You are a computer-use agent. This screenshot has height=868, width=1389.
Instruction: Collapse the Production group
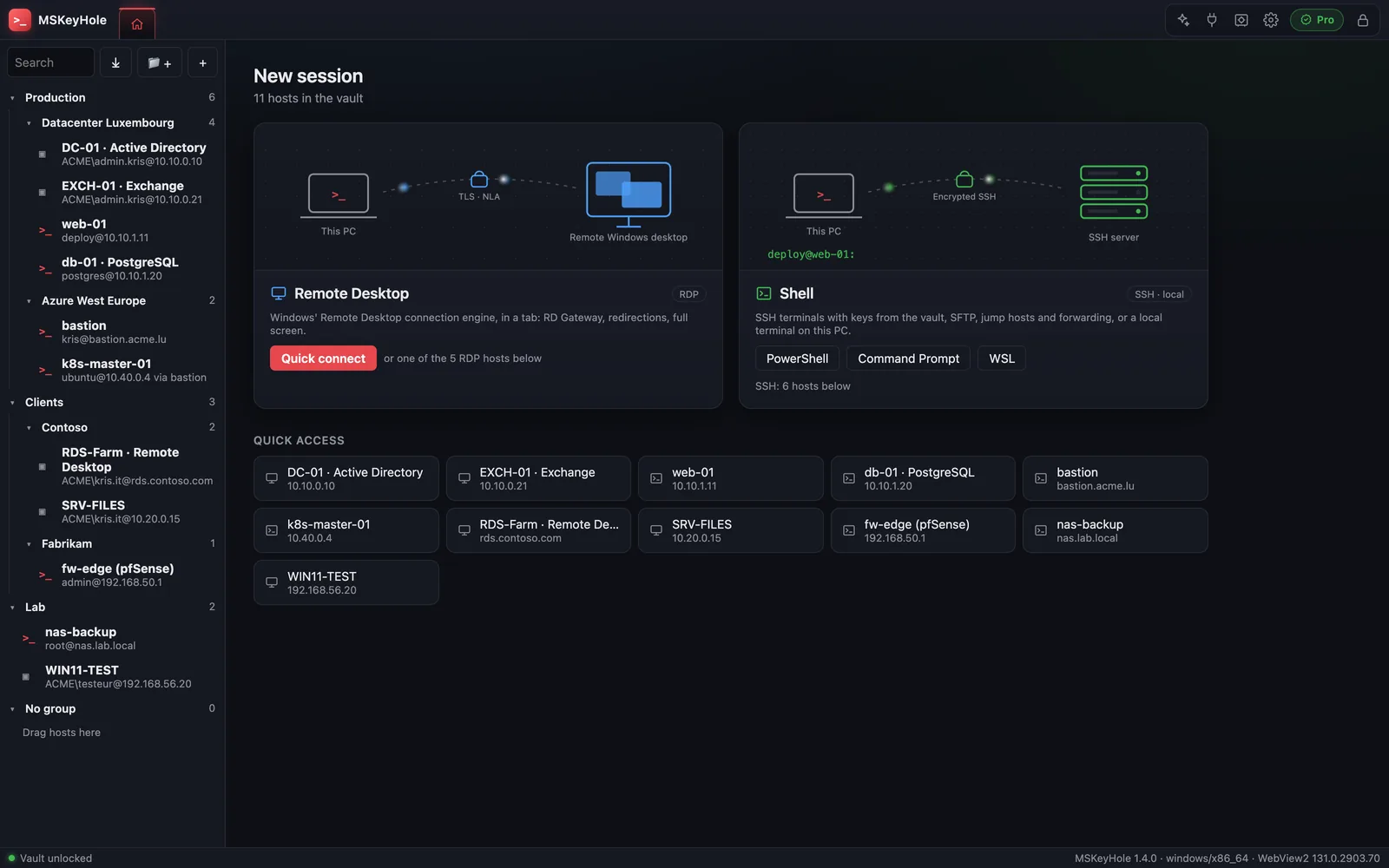coord(12,98)
